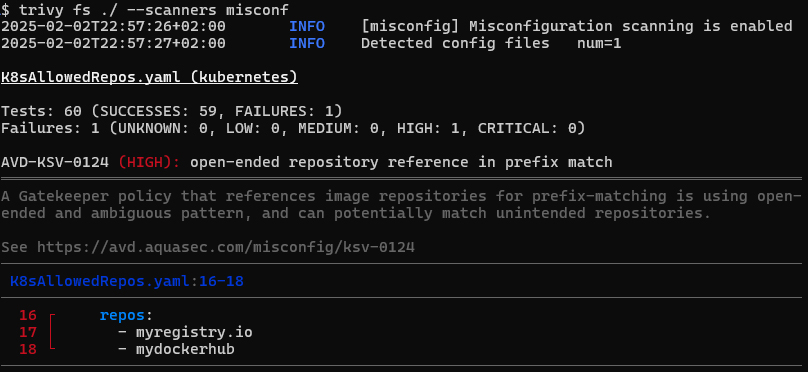The width and height of the screenshot is (808, 372).
Task: Pick line number 18 in the code snippet
Action: pyautogui.click(x=28, y=349)
